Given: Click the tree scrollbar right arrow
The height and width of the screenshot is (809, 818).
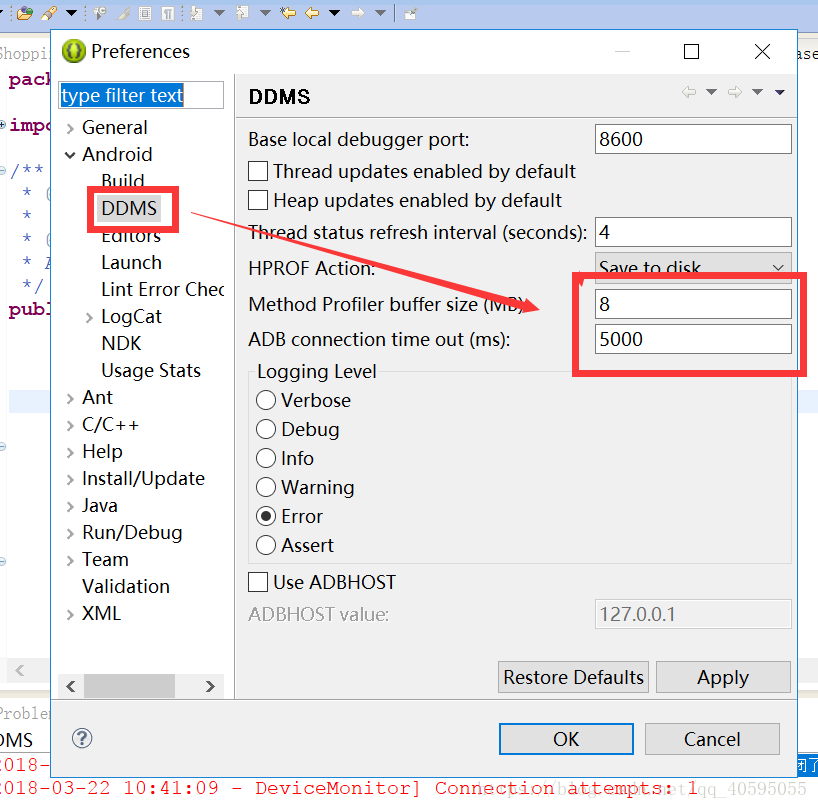Looking at the screenshot, I should (210, 686).
